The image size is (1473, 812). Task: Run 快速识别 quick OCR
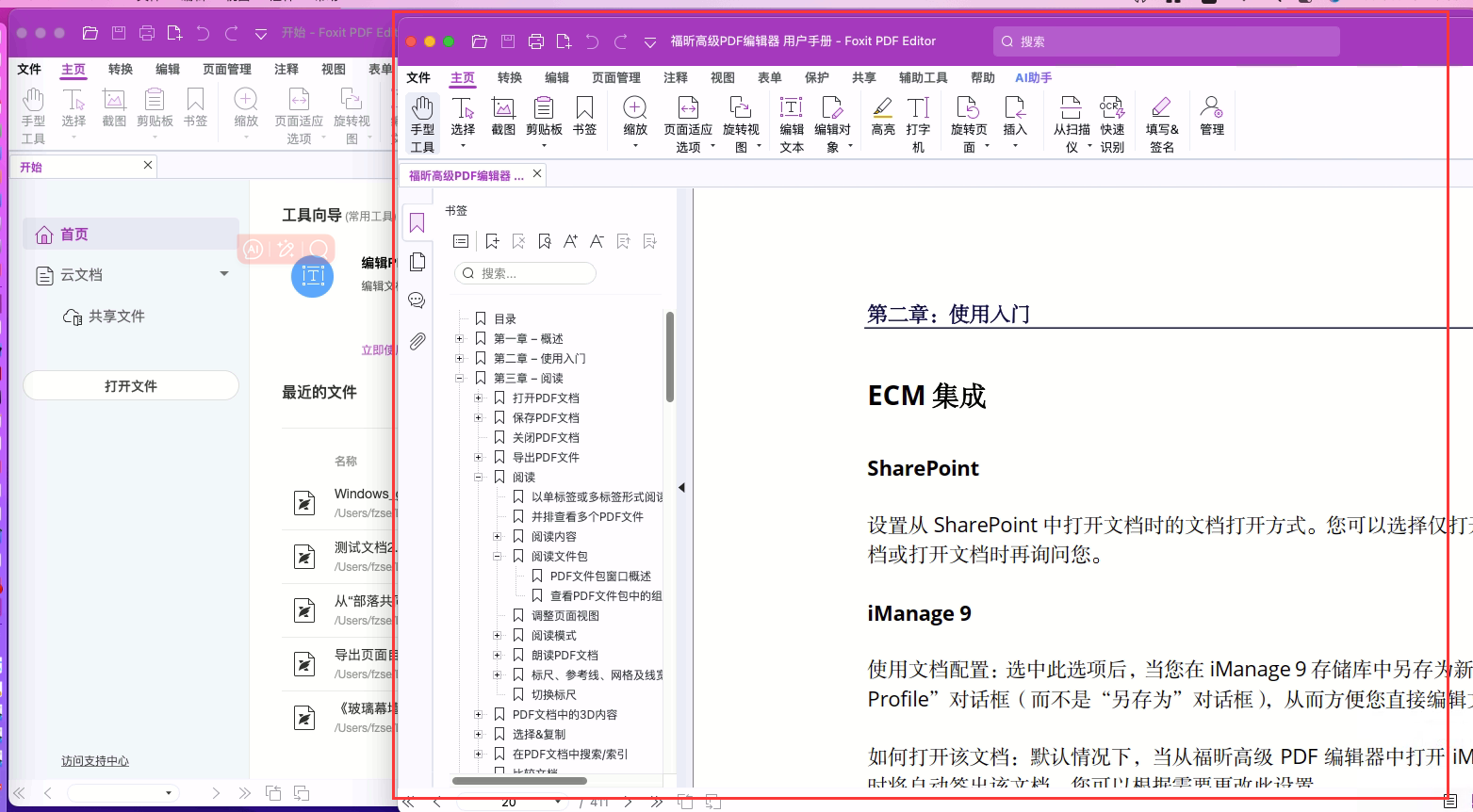coord(1112,123)
